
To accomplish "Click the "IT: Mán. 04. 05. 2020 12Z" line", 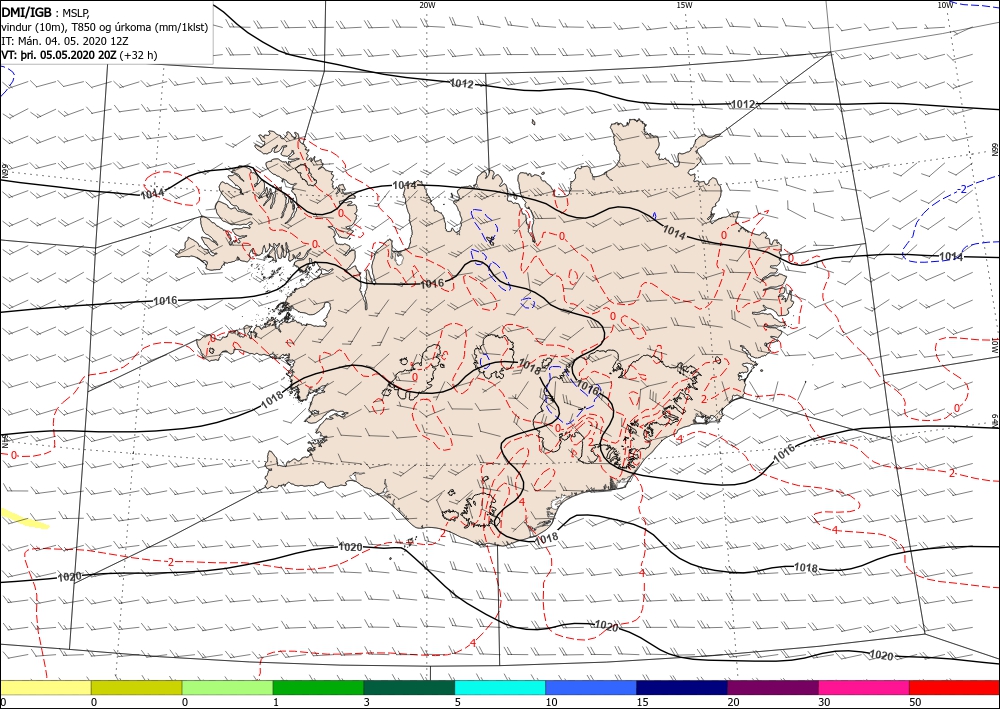I will 65,40.
